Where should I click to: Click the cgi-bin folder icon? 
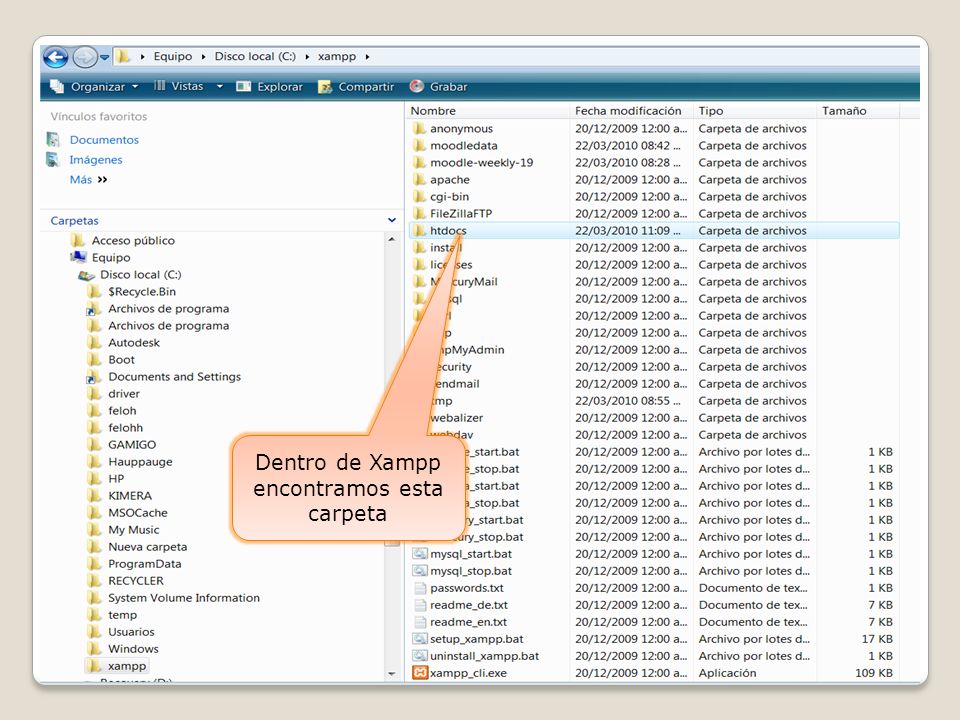[419, 197]
